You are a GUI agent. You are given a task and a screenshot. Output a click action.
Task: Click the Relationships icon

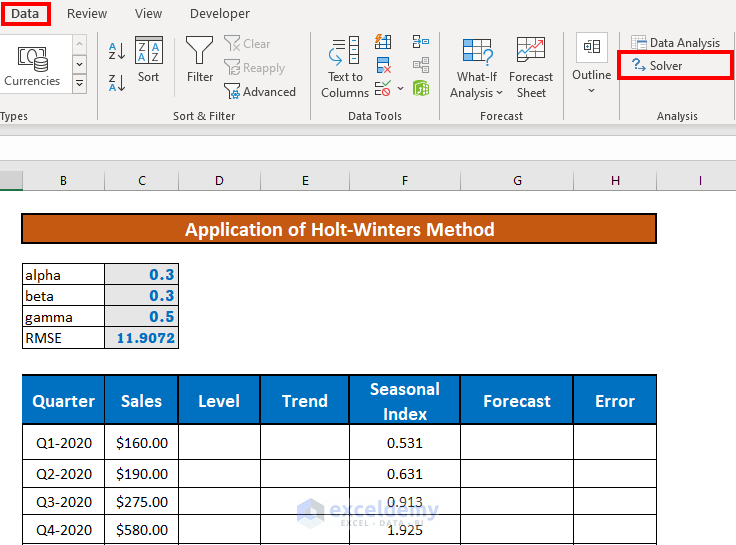(x=421, y=65)
